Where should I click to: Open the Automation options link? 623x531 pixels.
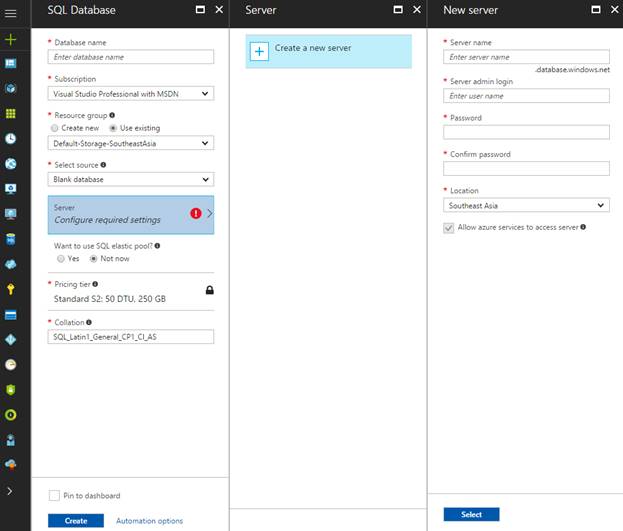(x=149, y=521)
